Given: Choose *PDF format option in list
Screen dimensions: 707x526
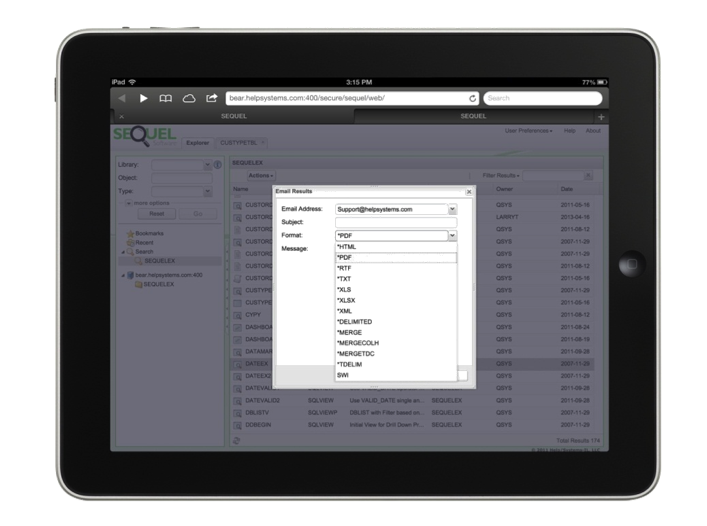Looking at the screenshot, I should point(396,258).
